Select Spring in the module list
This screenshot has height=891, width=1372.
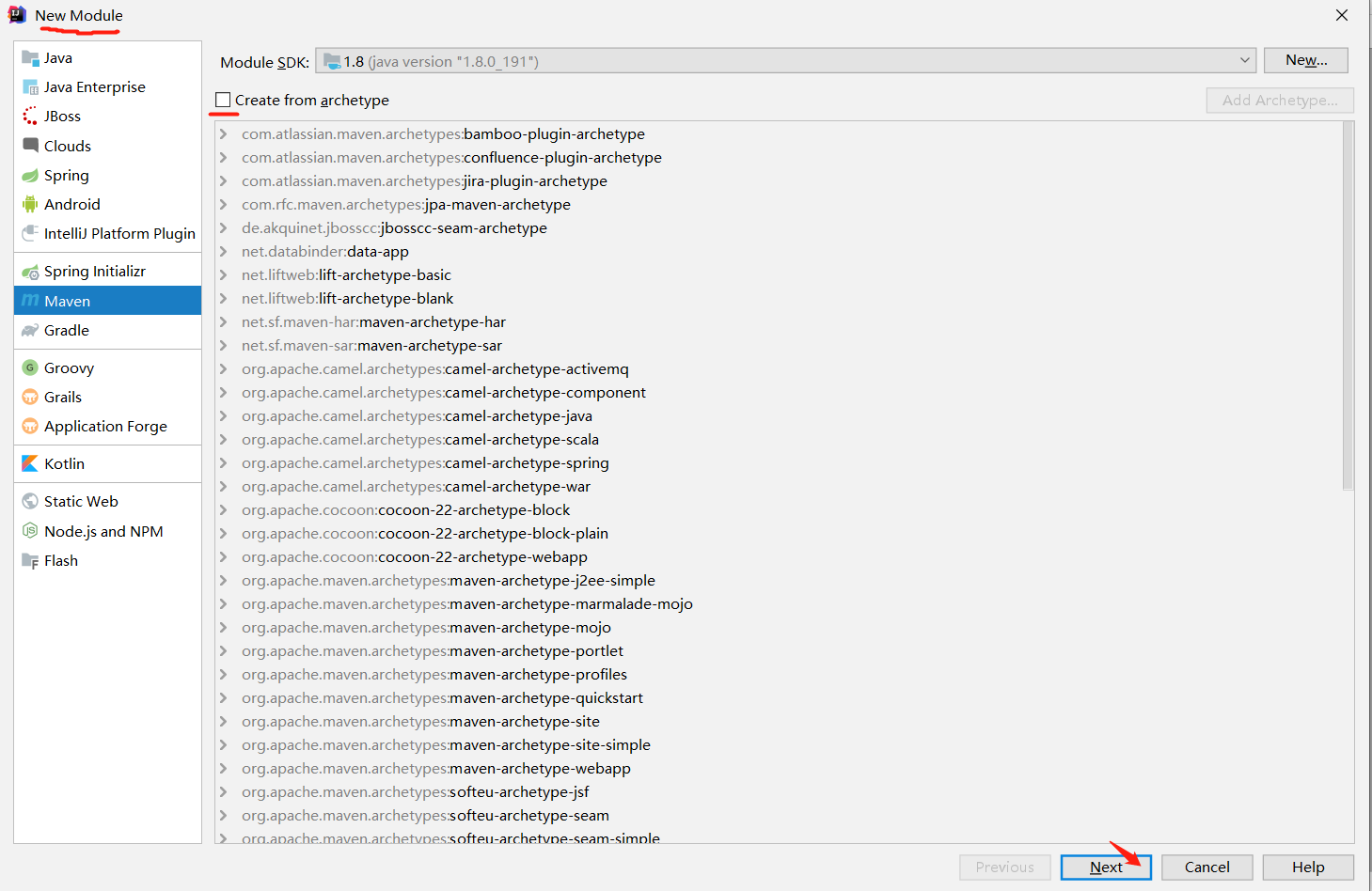[x=108, y=176]
